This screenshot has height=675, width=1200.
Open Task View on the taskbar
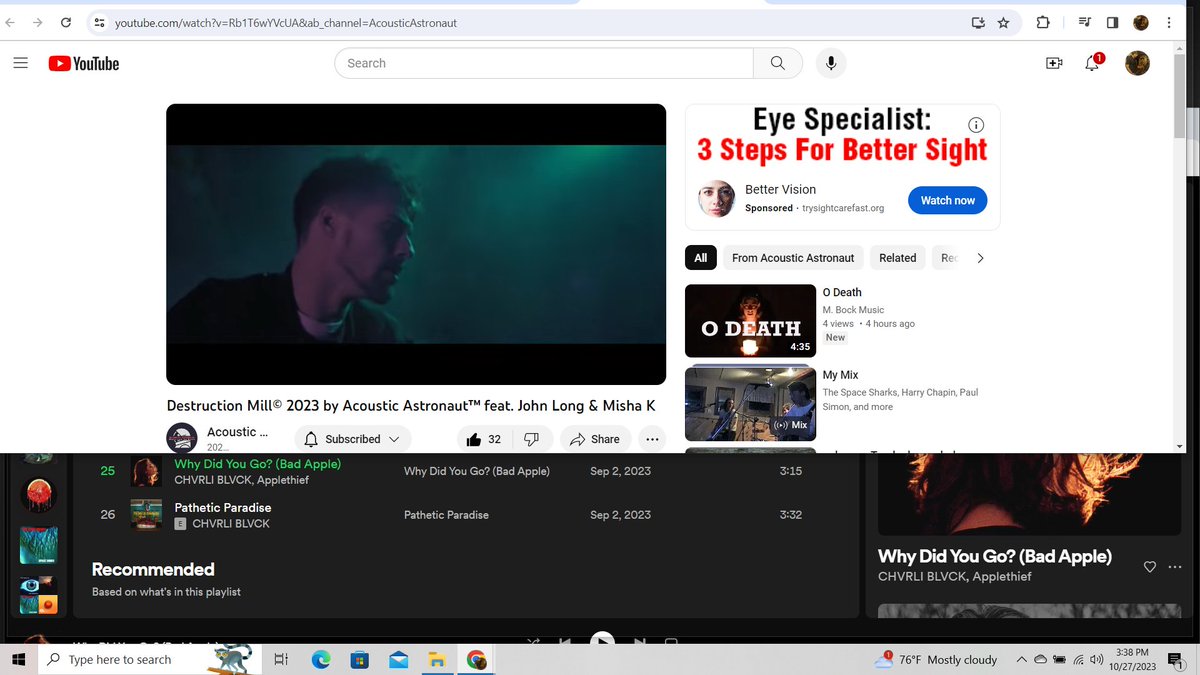tap(281, 660)
